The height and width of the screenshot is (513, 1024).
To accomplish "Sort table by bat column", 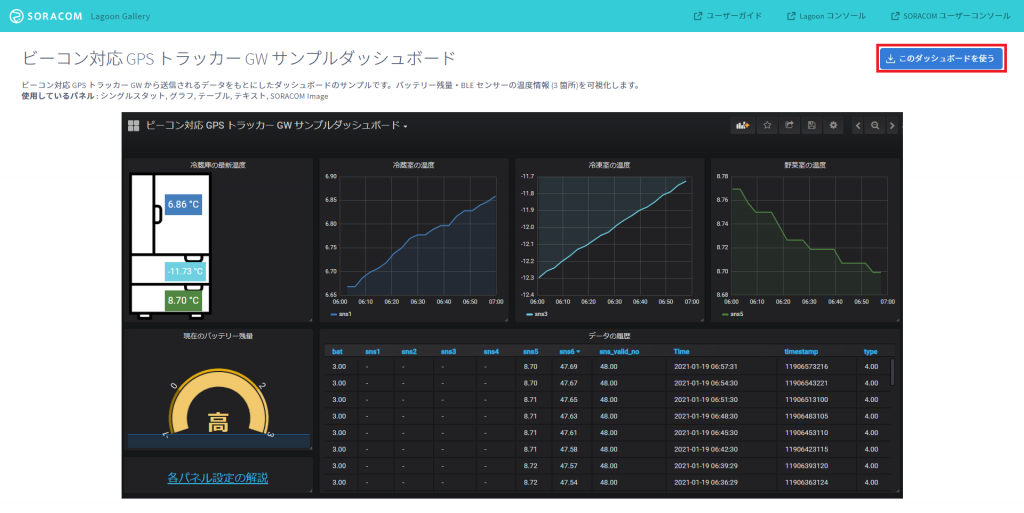I will 337,351.
